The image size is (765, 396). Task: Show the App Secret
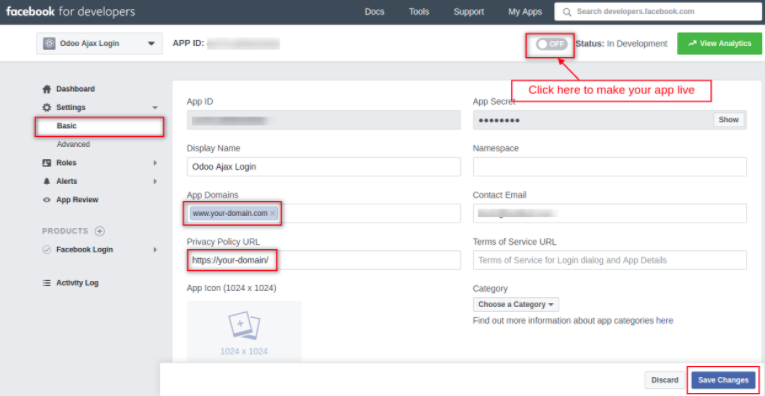(x=728, y=120)
